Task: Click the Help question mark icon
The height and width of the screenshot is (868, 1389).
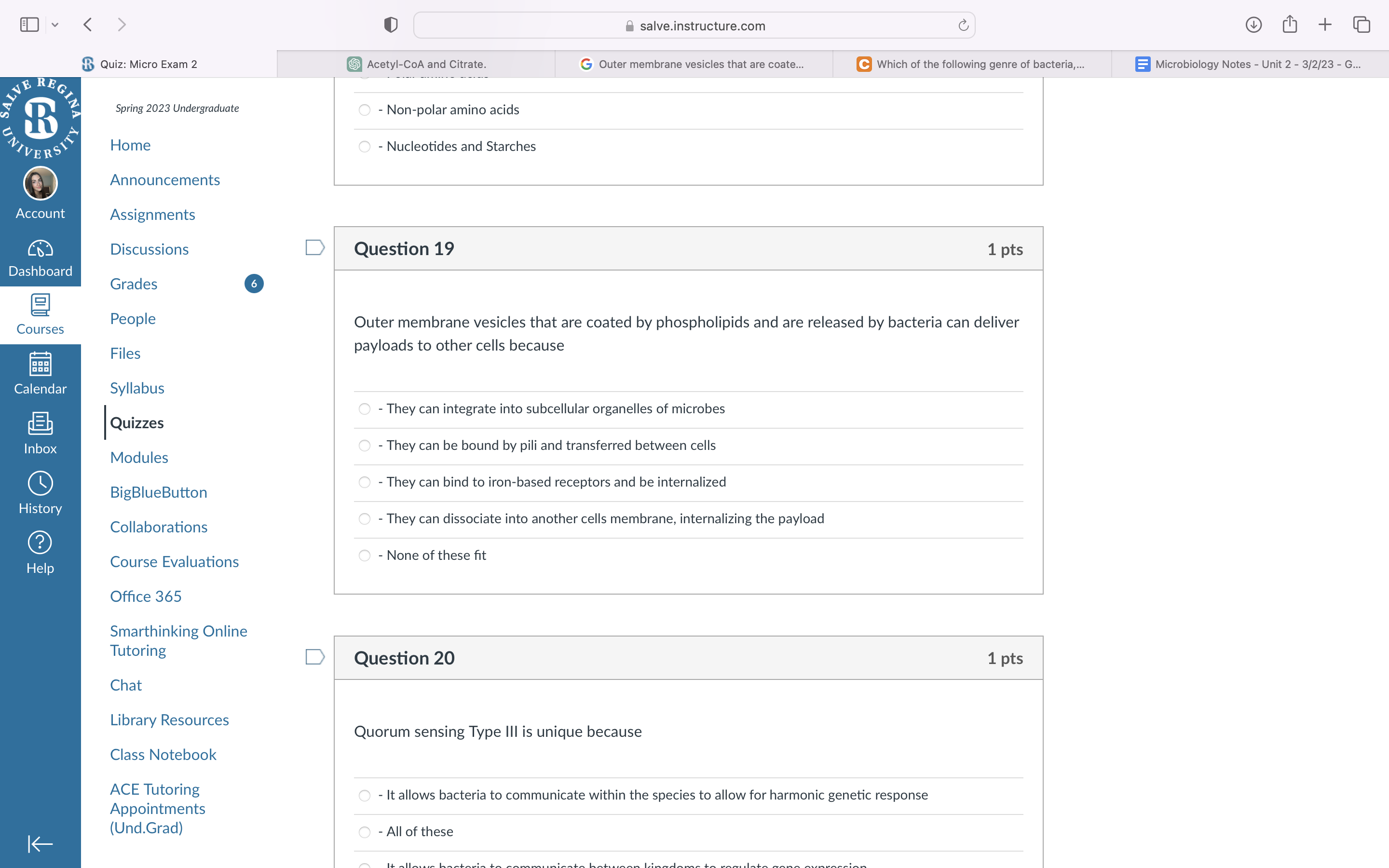Action: [40, 543]
